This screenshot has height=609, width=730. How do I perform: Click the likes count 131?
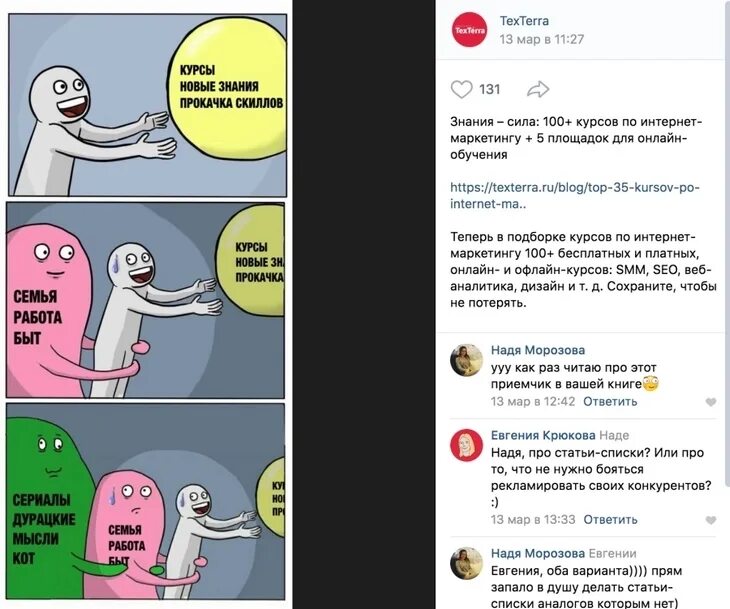point(489,89)
